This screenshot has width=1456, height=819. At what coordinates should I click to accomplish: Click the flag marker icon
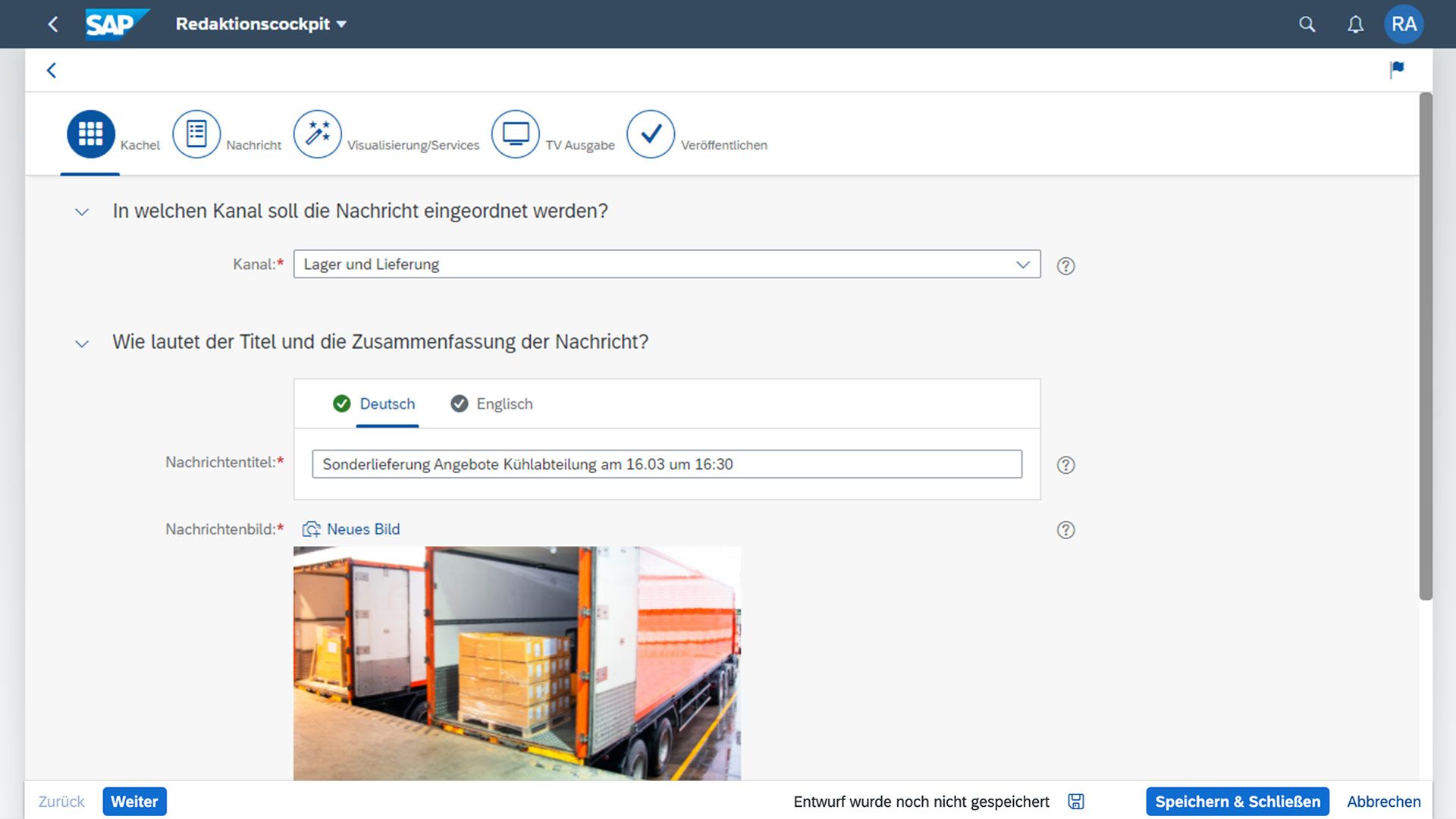(1398, 70)
